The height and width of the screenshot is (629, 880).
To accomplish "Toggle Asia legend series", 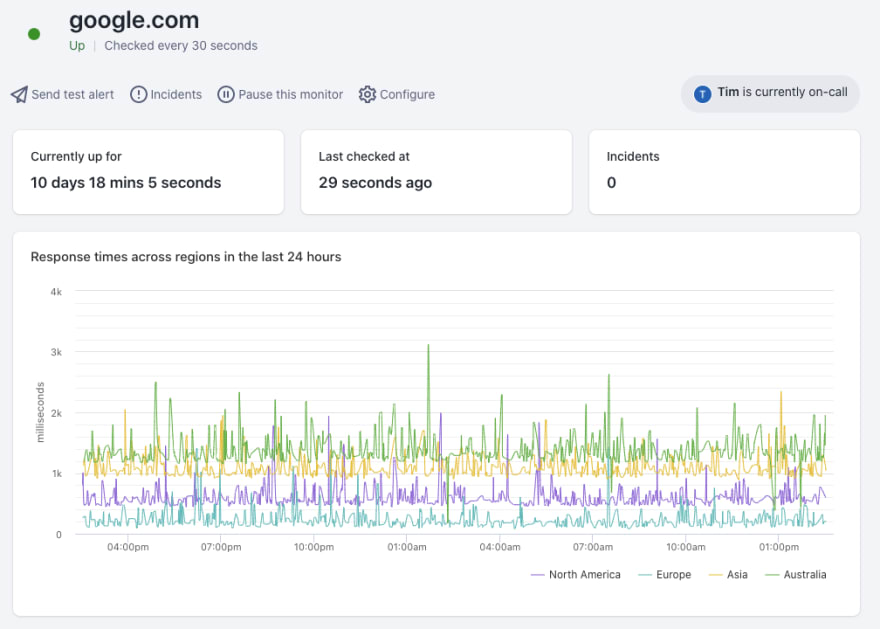I will tap(737, 575).
